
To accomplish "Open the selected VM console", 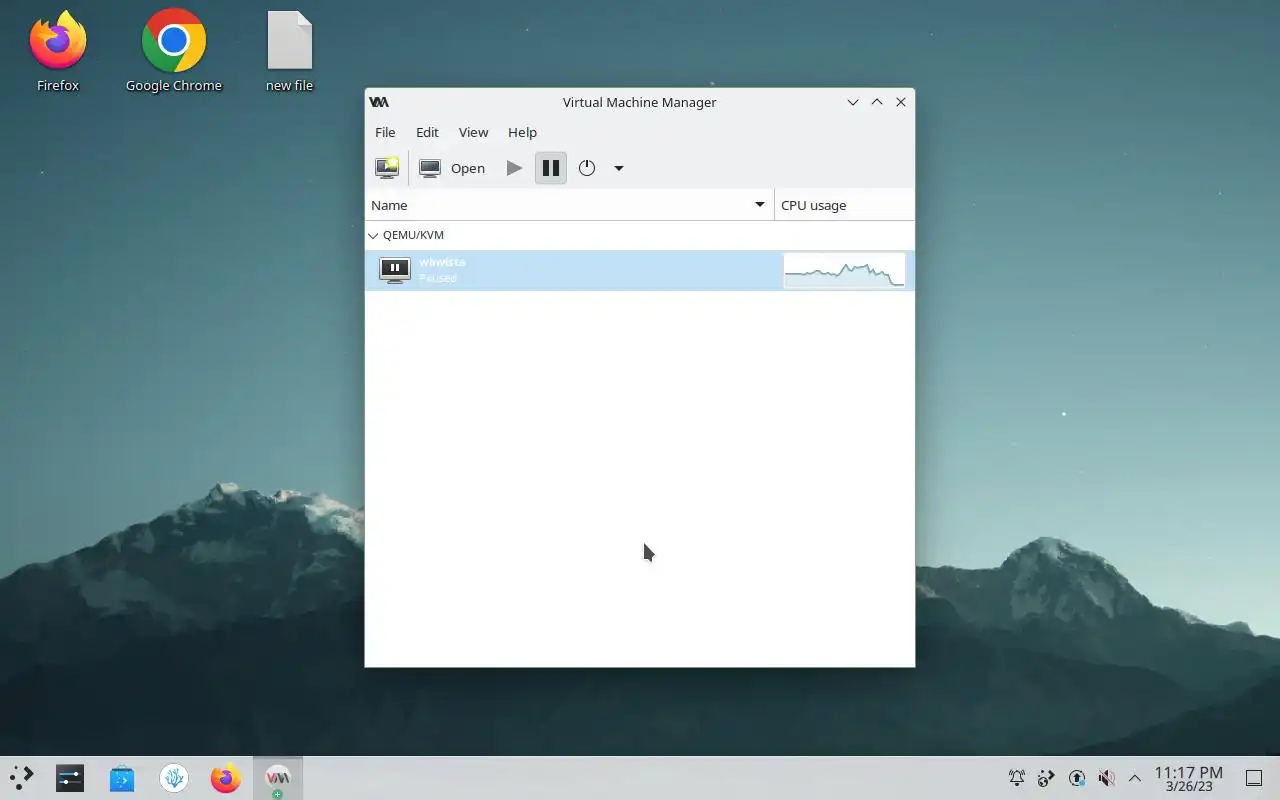I will pyautogui.click(x=452, y=168).
